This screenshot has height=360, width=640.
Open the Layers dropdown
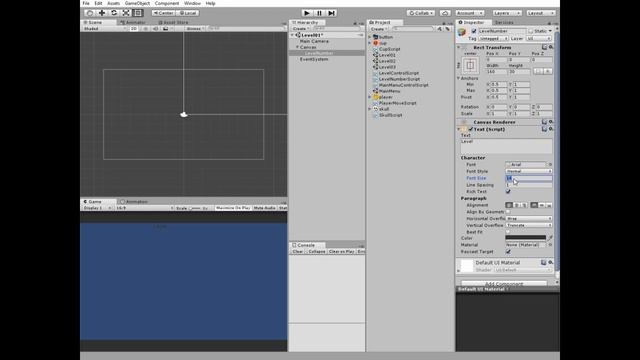(x=507, y=13)
